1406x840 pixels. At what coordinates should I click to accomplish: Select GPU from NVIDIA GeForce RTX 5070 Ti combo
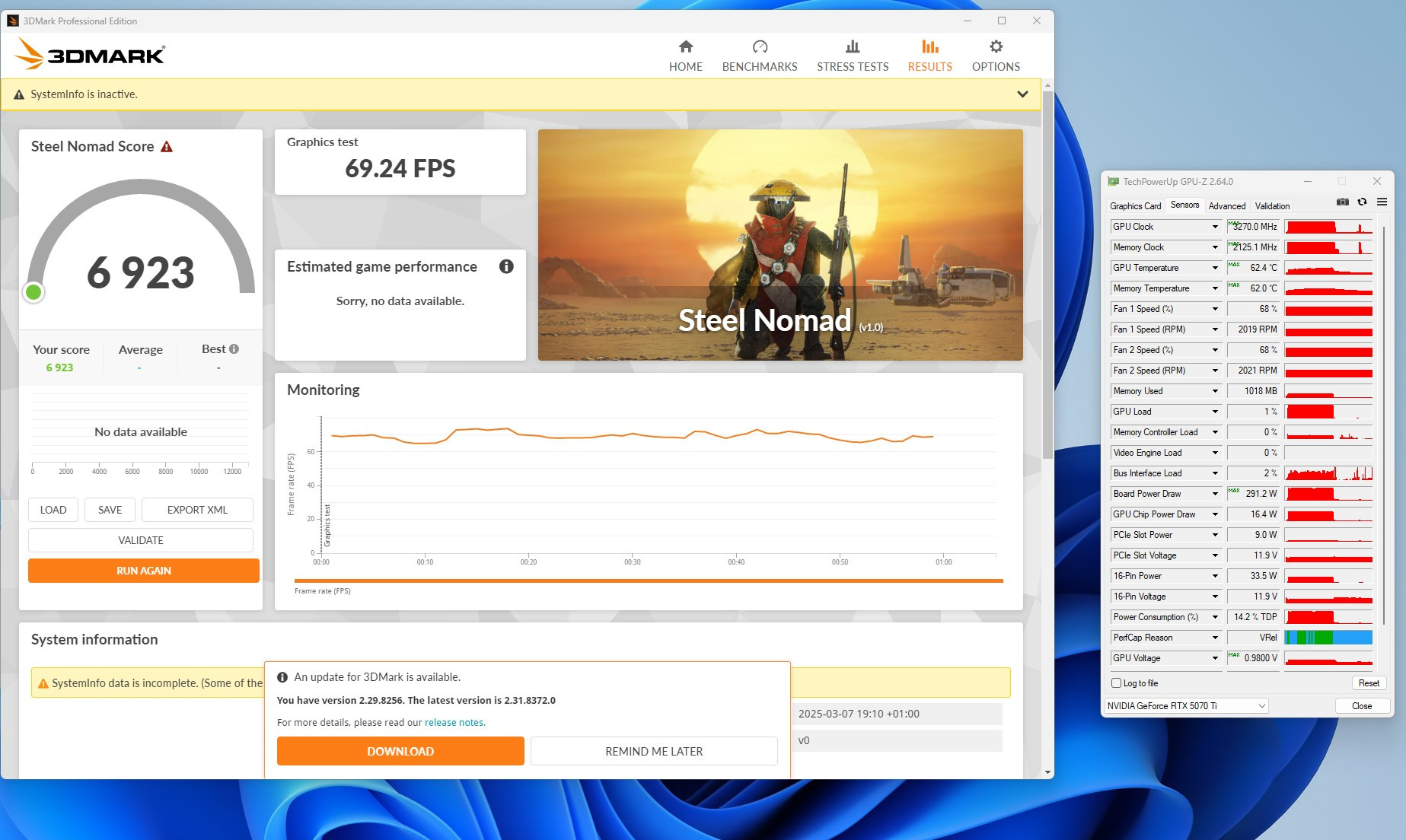(x=1186, y=706)
